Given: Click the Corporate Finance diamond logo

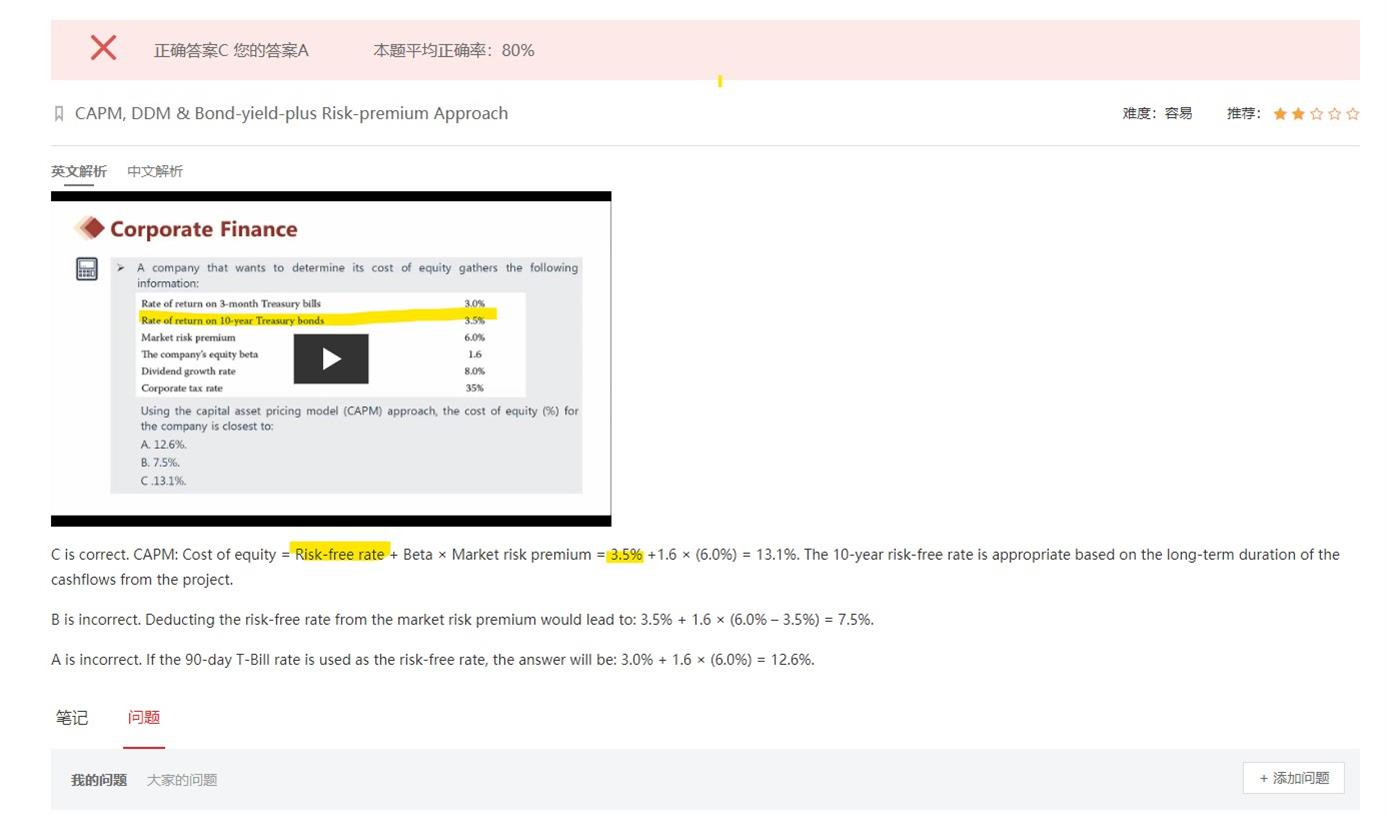Looking at the screenshot, I should pos(89,229).
